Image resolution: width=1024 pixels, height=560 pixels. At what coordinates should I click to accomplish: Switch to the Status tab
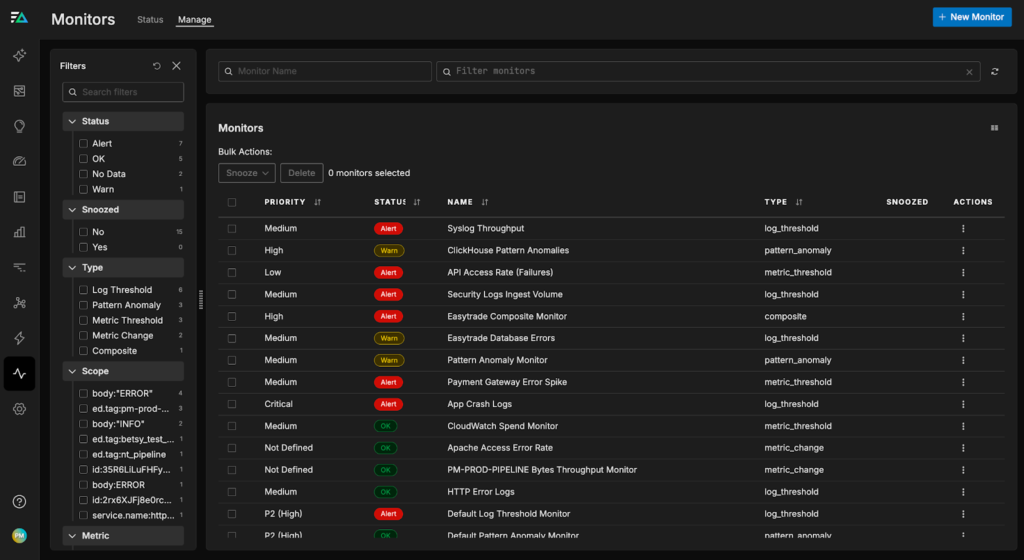click(150, 20)
